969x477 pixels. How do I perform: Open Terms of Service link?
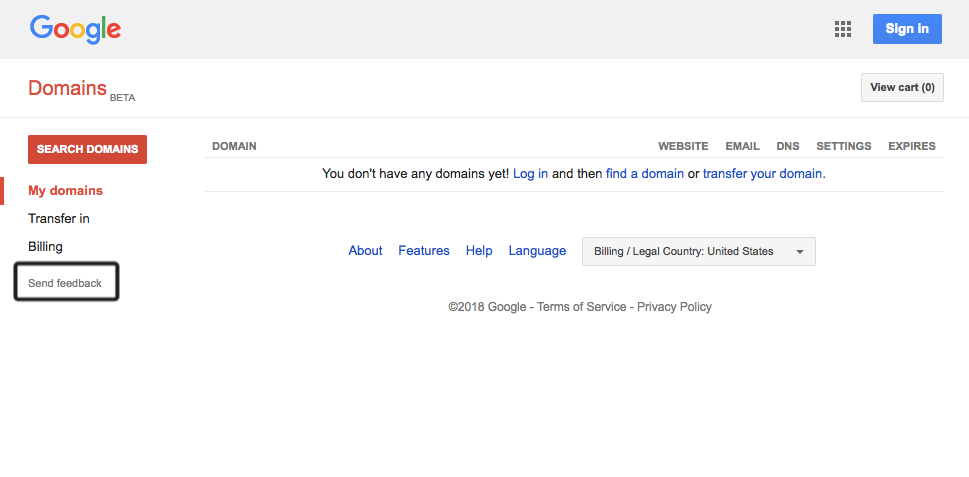click(581, 307)
